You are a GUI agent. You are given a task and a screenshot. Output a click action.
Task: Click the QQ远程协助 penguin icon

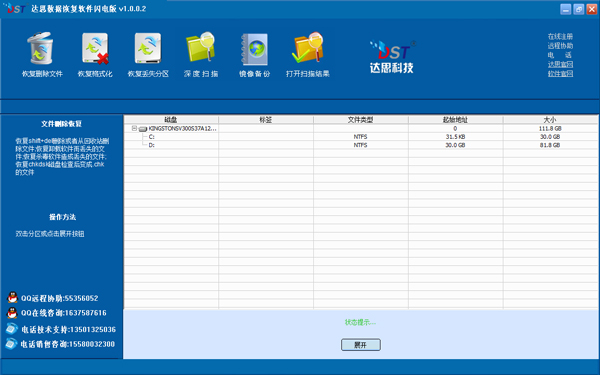(x=13, y=297)
